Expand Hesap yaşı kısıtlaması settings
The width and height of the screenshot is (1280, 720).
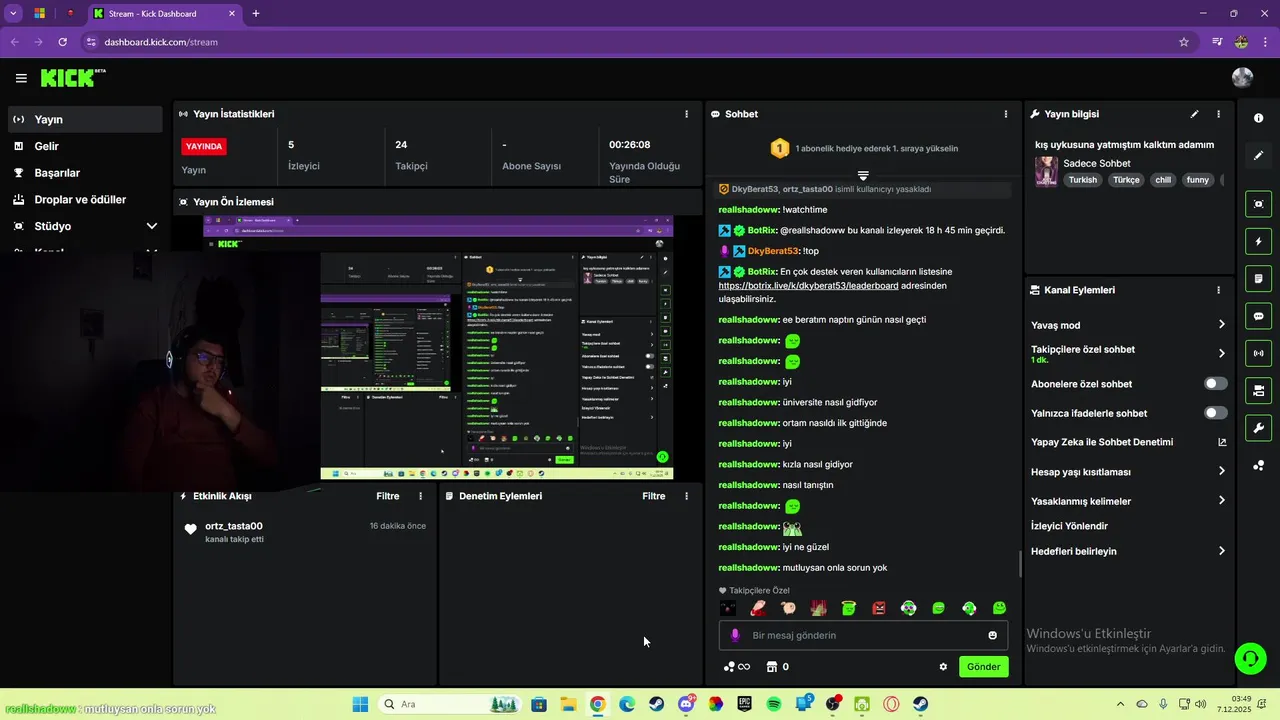click(x=1221, y=471)
